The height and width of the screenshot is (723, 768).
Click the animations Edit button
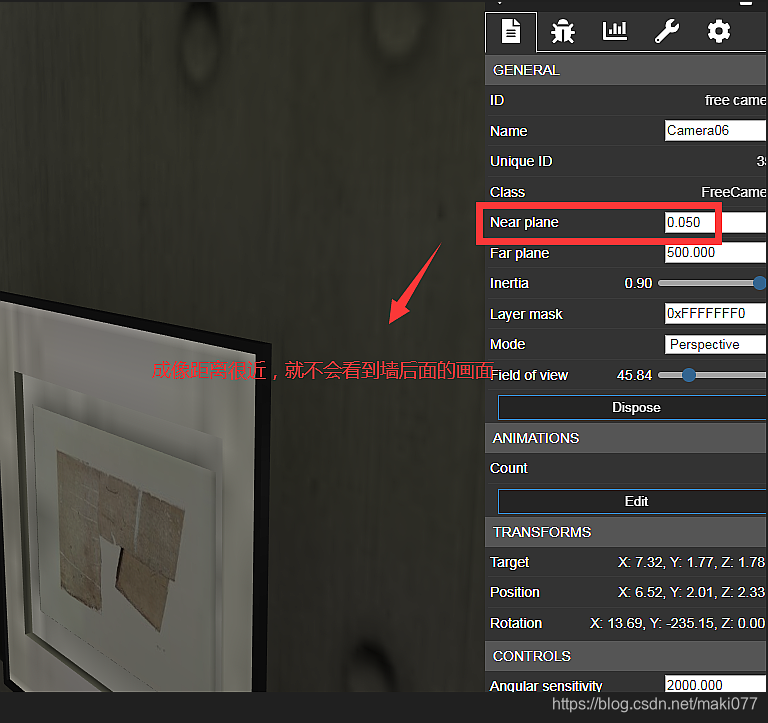[x=632, y=501]
